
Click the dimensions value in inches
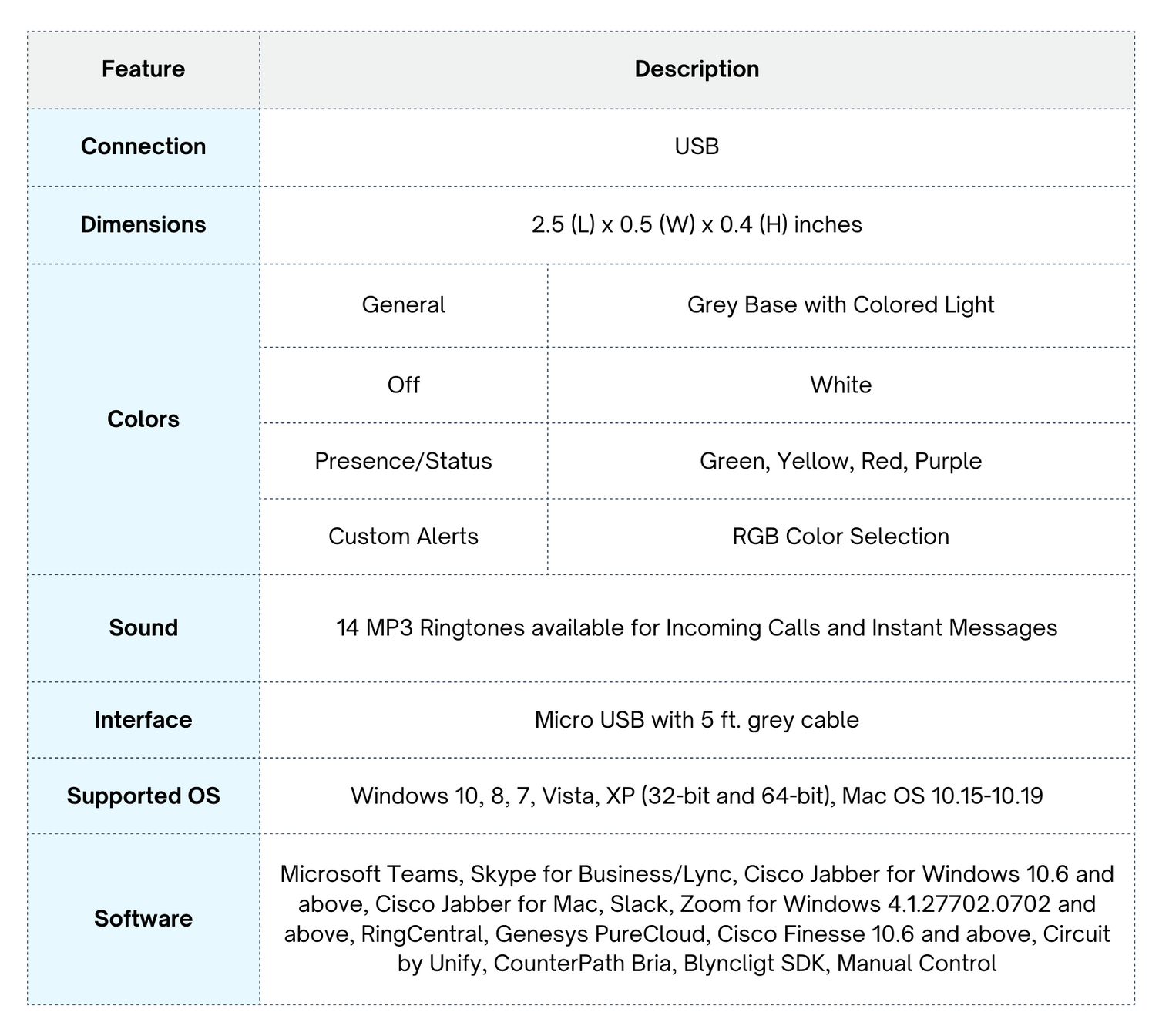[697, 224]
